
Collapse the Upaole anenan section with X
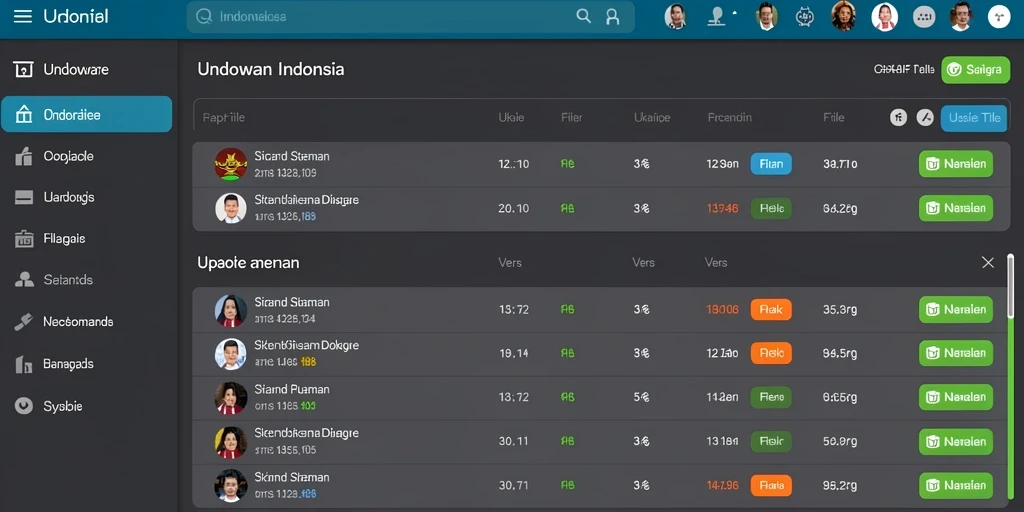(x=987, y=263)
